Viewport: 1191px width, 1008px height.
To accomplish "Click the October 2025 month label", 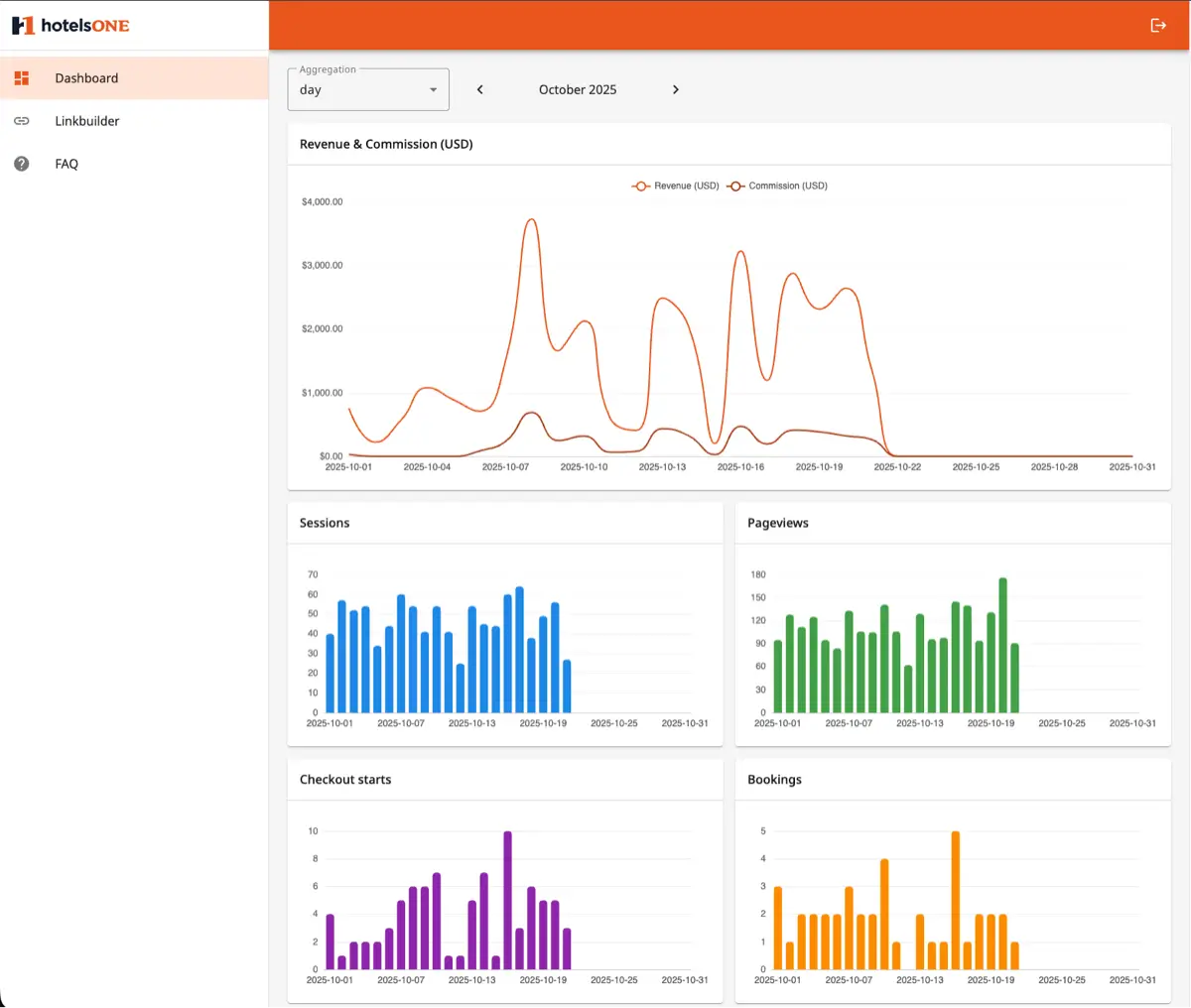I will (x=578, y=89).
